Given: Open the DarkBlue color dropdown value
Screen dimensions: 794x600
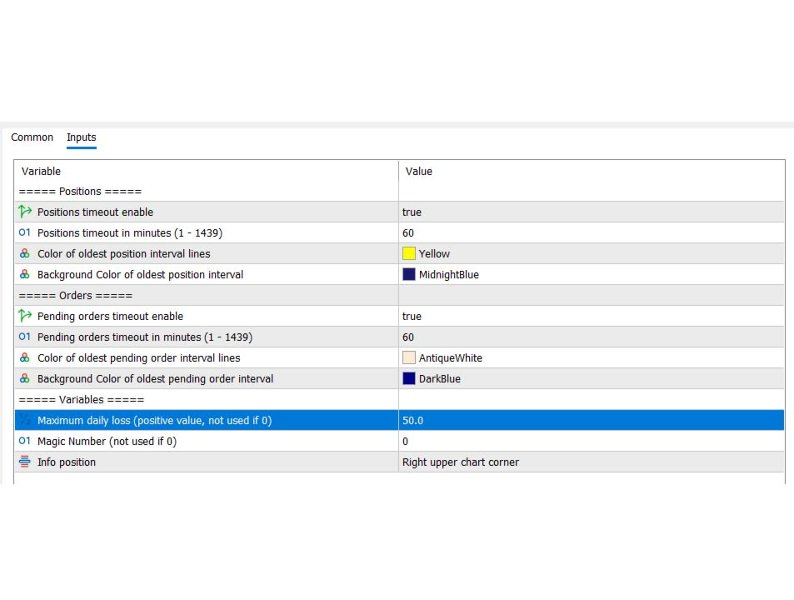Looking at the screenshot, I should pyautogui.click(x=591, y=379).
